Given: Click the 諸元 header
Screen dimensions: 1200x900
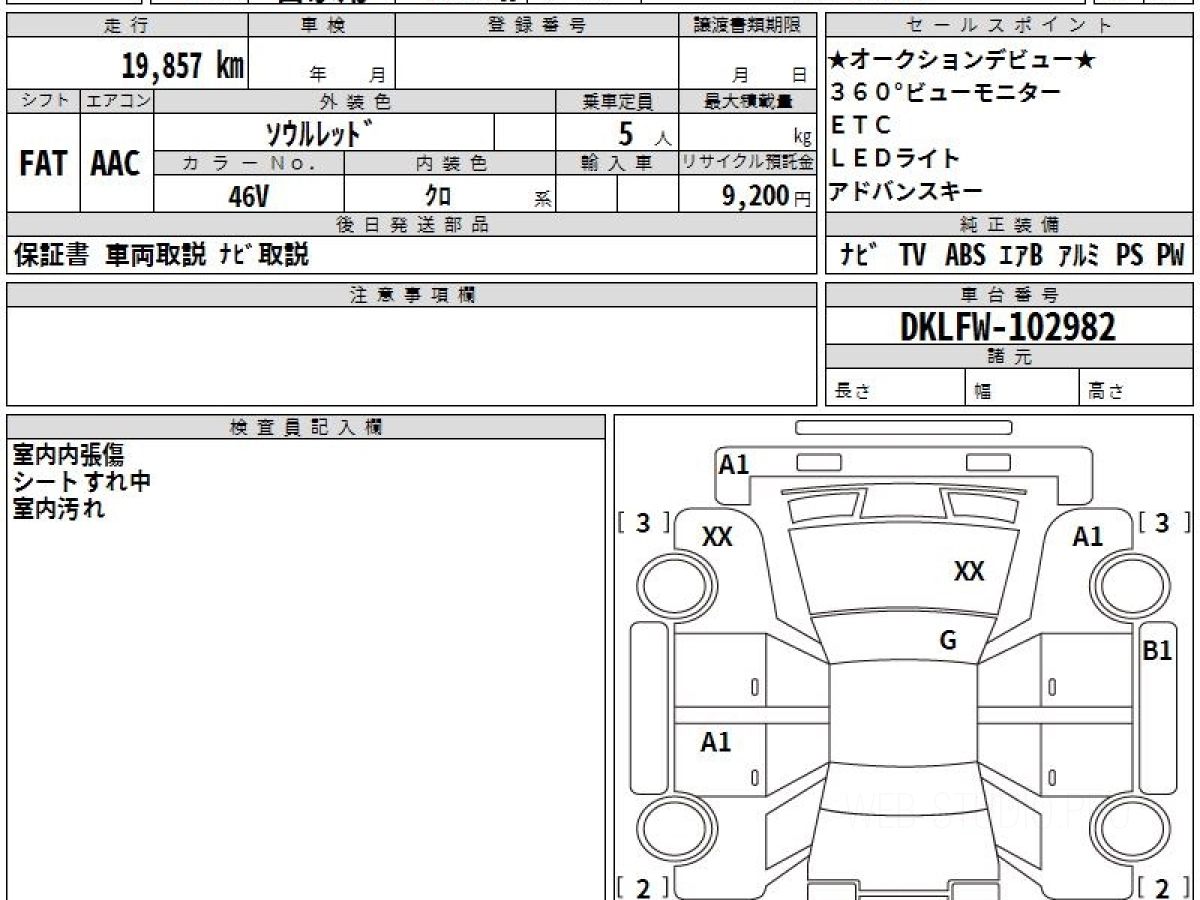Looking at the screenshot, I should point(1010,357).
